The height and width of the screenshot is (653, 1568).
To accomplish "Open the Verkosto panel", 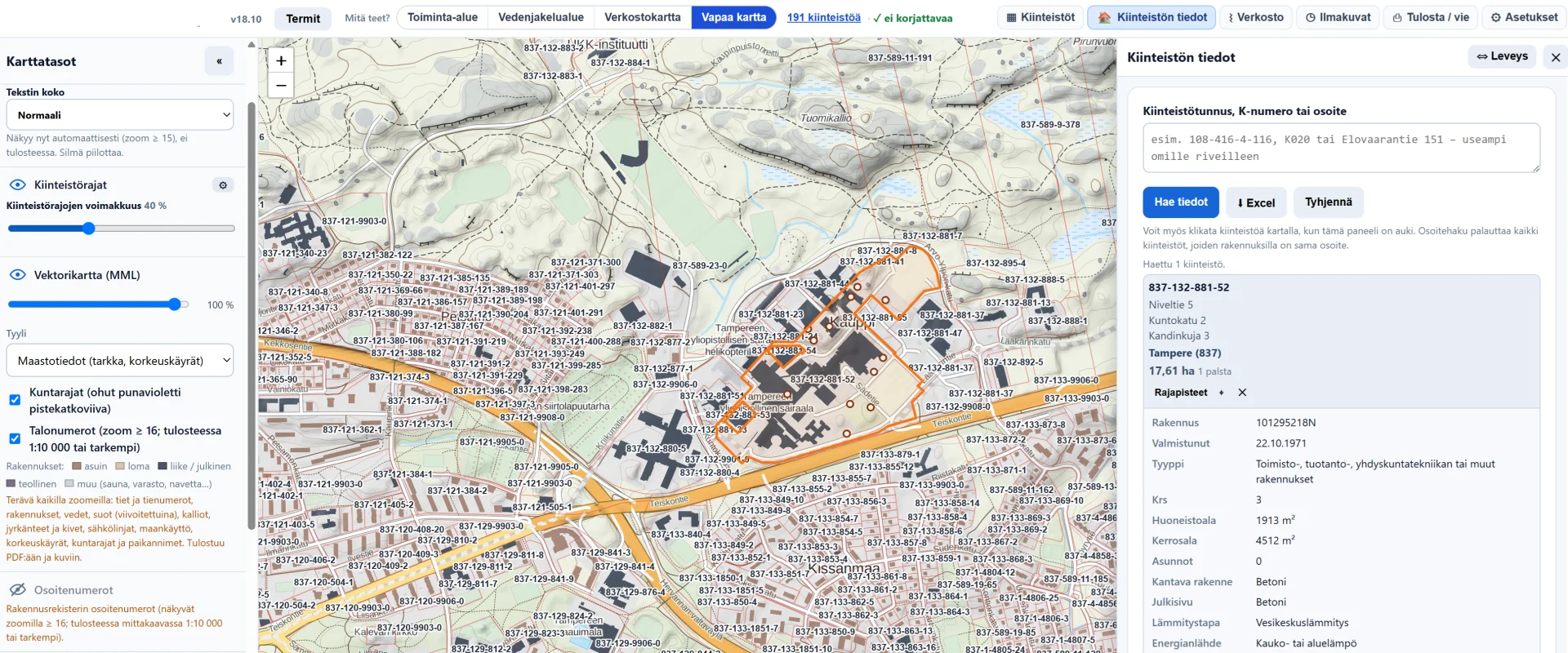I will point(1256,17).
